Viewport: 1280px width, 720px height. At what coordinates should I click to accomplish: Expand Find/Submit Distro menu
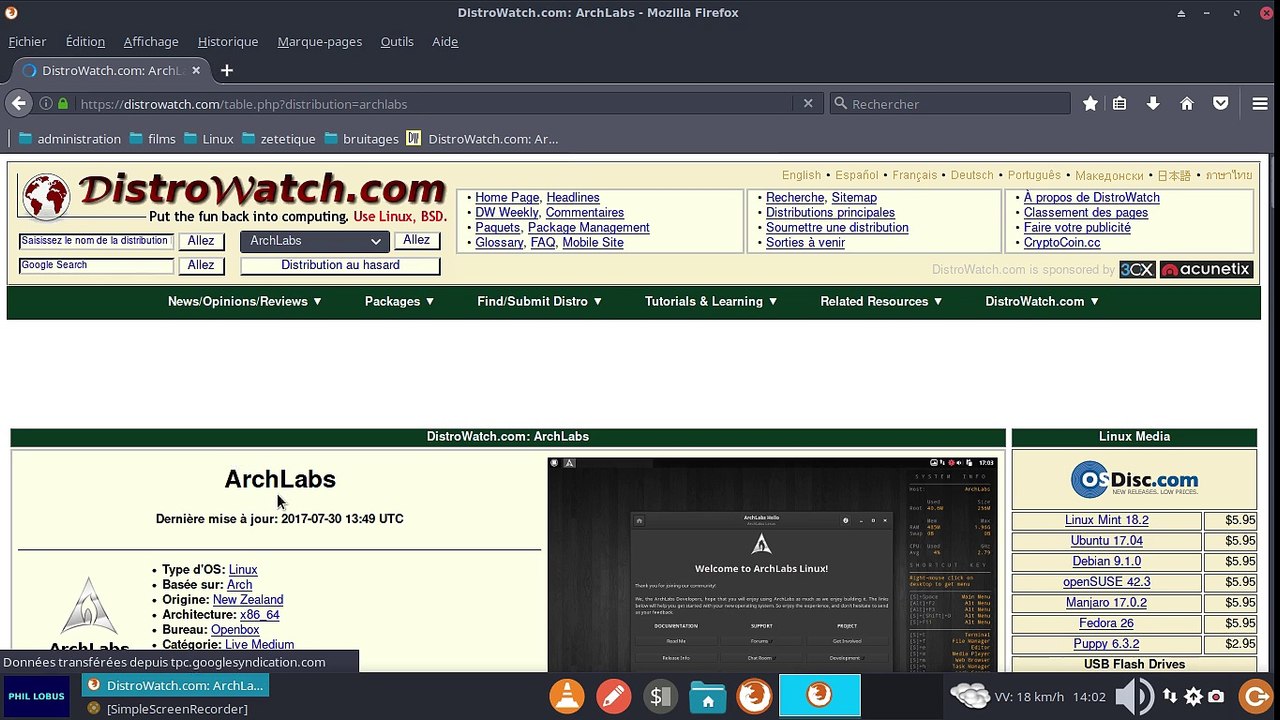point(540,301)
